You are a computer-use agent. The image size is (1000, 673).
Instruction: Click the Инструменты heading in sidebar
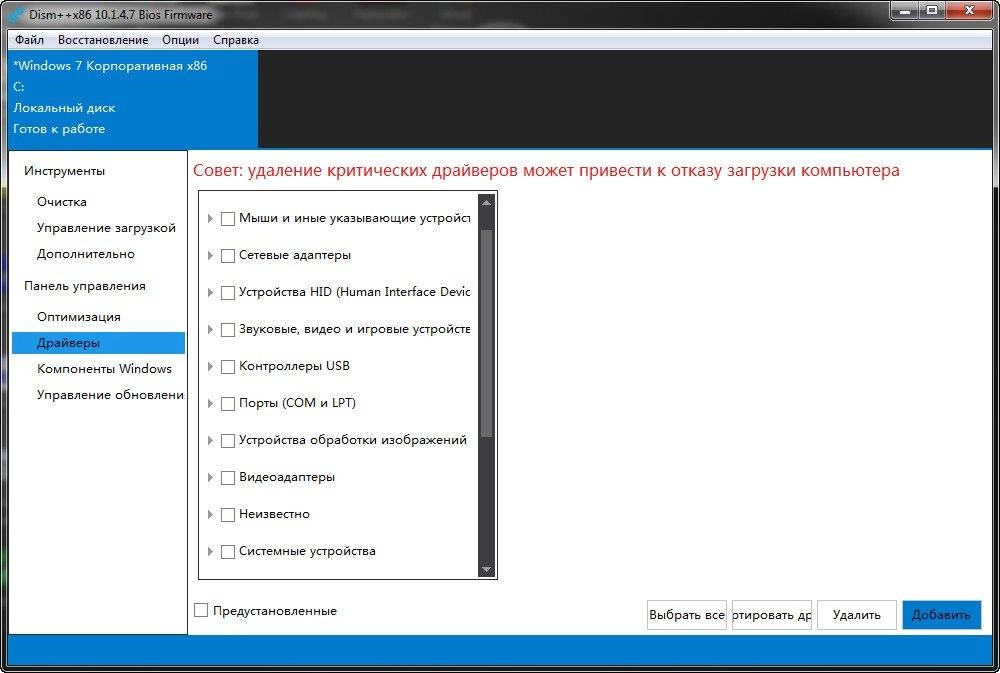point(64,171)
